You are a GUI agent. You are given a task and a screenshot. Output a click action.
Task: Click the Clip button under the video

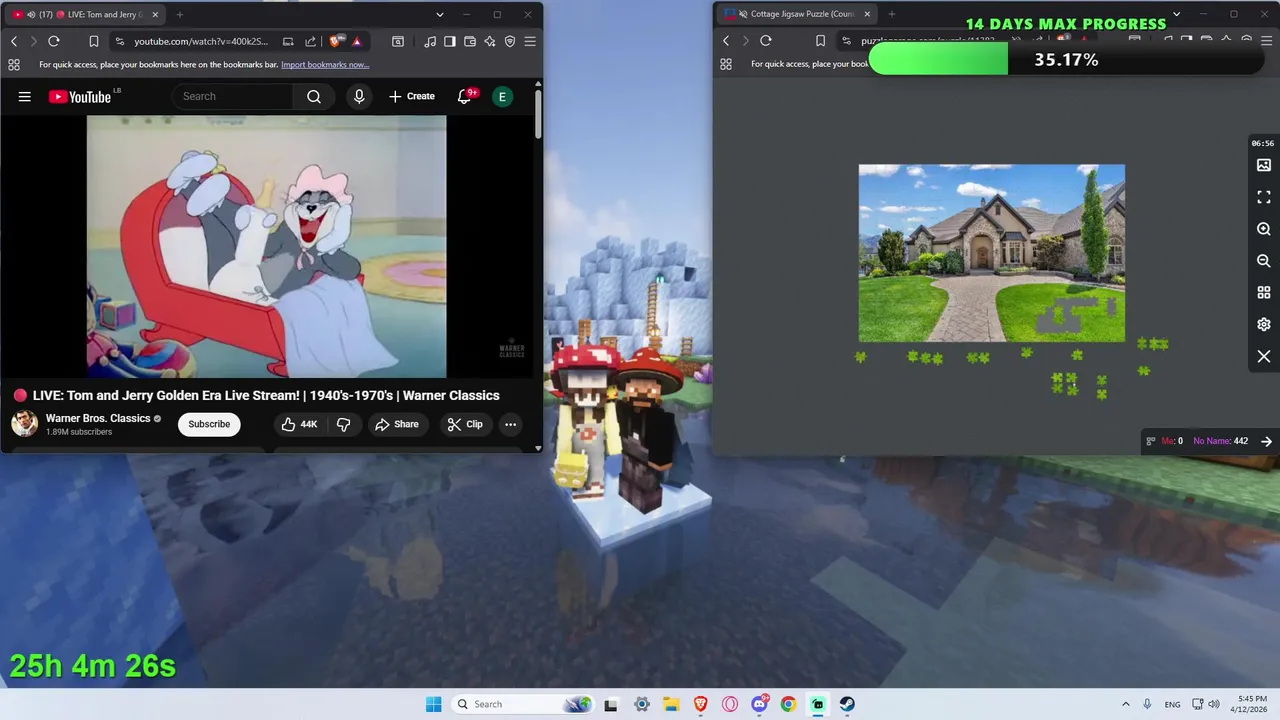point(464,424)
